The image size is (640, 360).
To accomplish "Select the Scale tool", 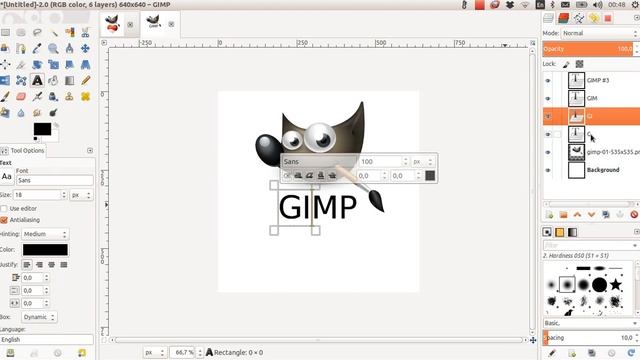I will 53,64.
